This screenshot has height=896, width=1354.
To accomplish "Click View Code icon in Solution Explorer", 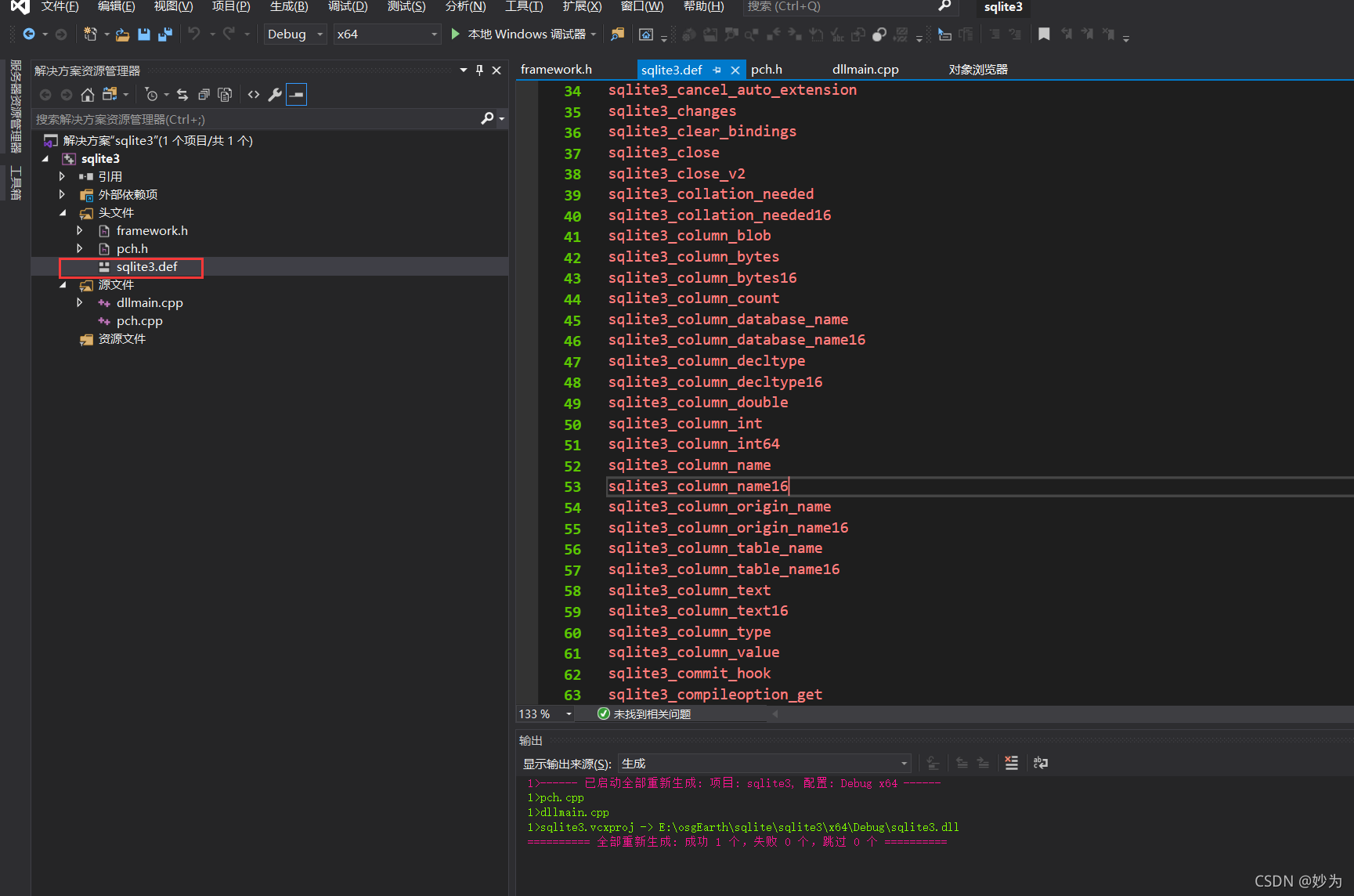I will pos(254,95).
